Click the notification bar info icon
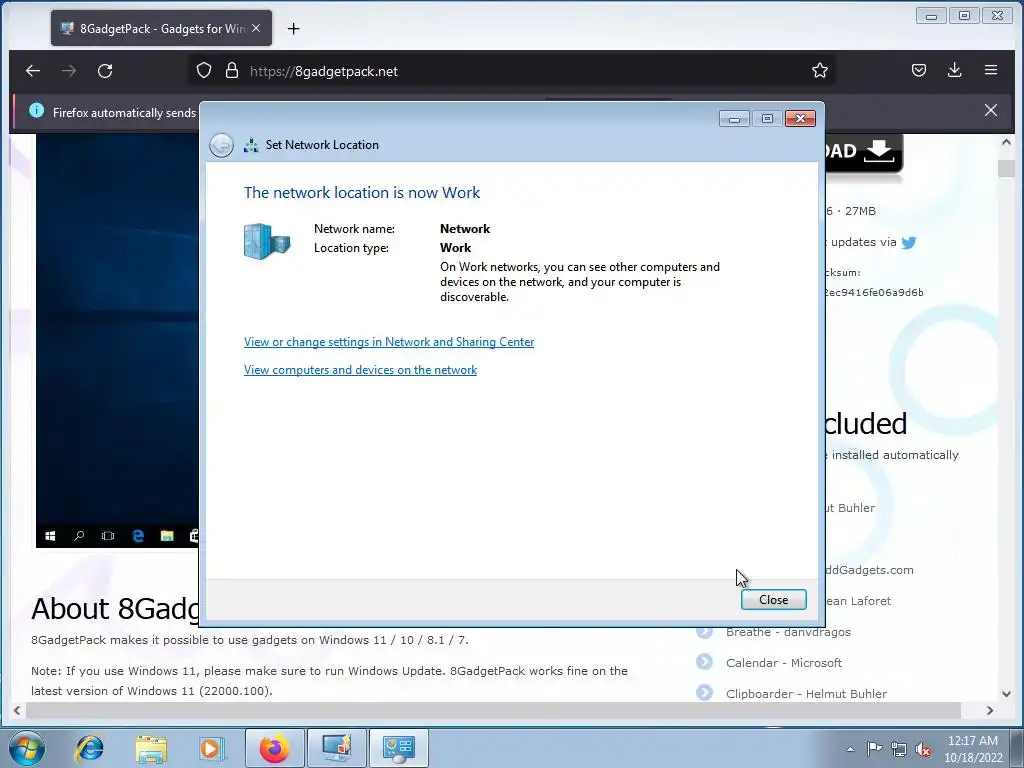The height and width of the screenshot is (768, 1024). (37, 111)
